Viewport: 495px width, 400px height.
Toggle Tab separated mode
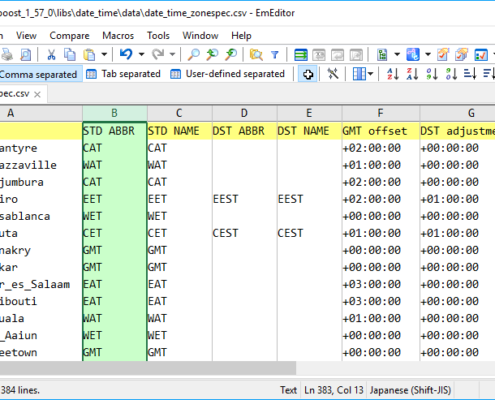[124, 74]
